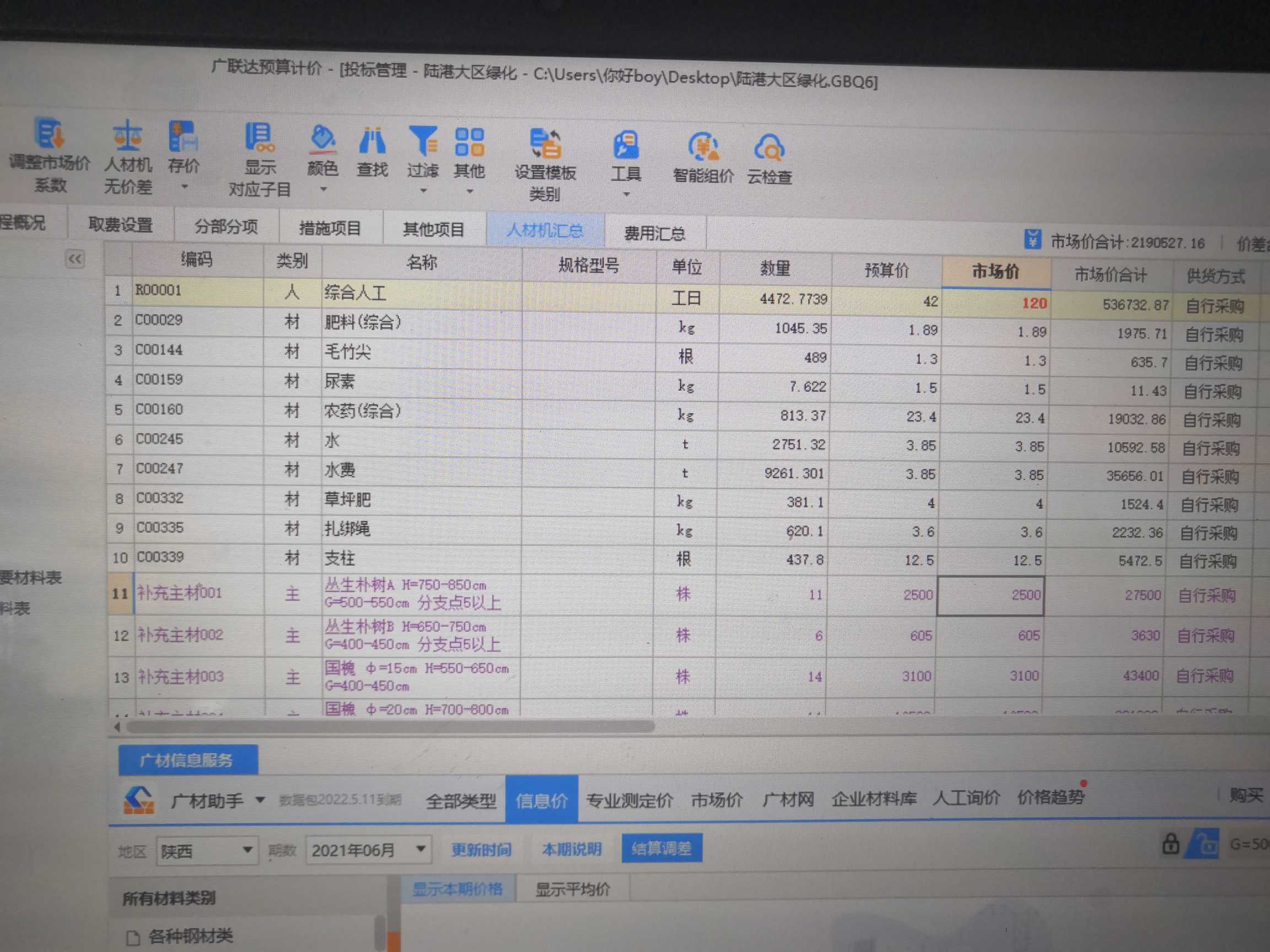The width and height of the screenshot is (1270, 952).
Task: Open the 存价 dropdown arrow
Action: 184,187
